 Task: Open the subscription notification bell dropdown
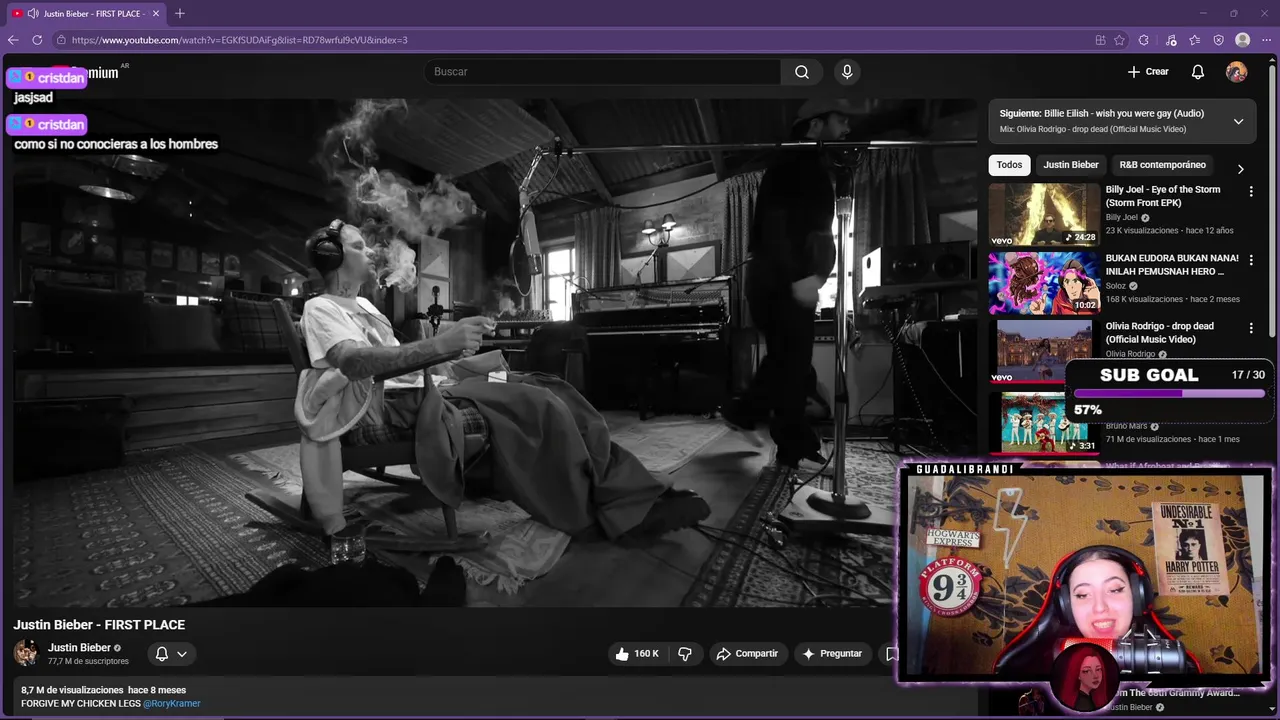point(171,654)
